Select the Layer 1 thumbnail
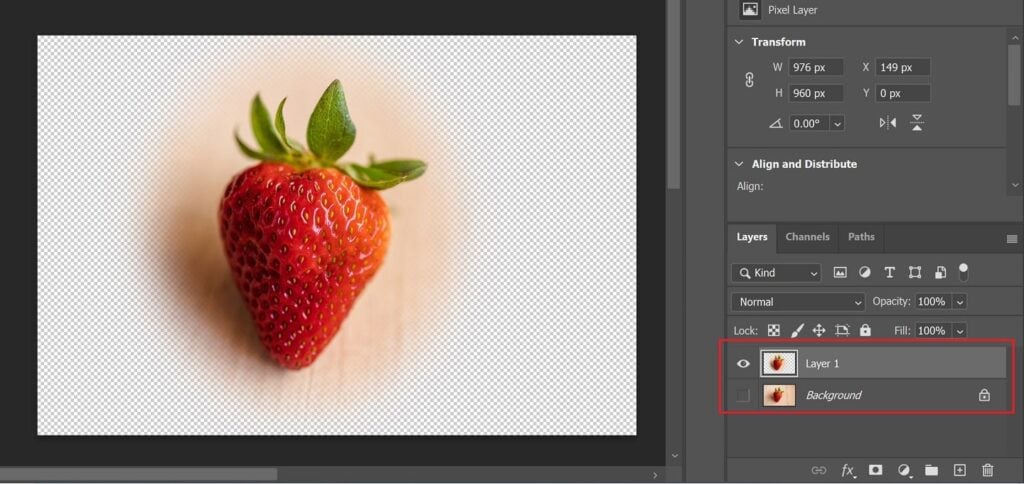The height and width of the screenshot is (484, 1024). coord(779,364)
